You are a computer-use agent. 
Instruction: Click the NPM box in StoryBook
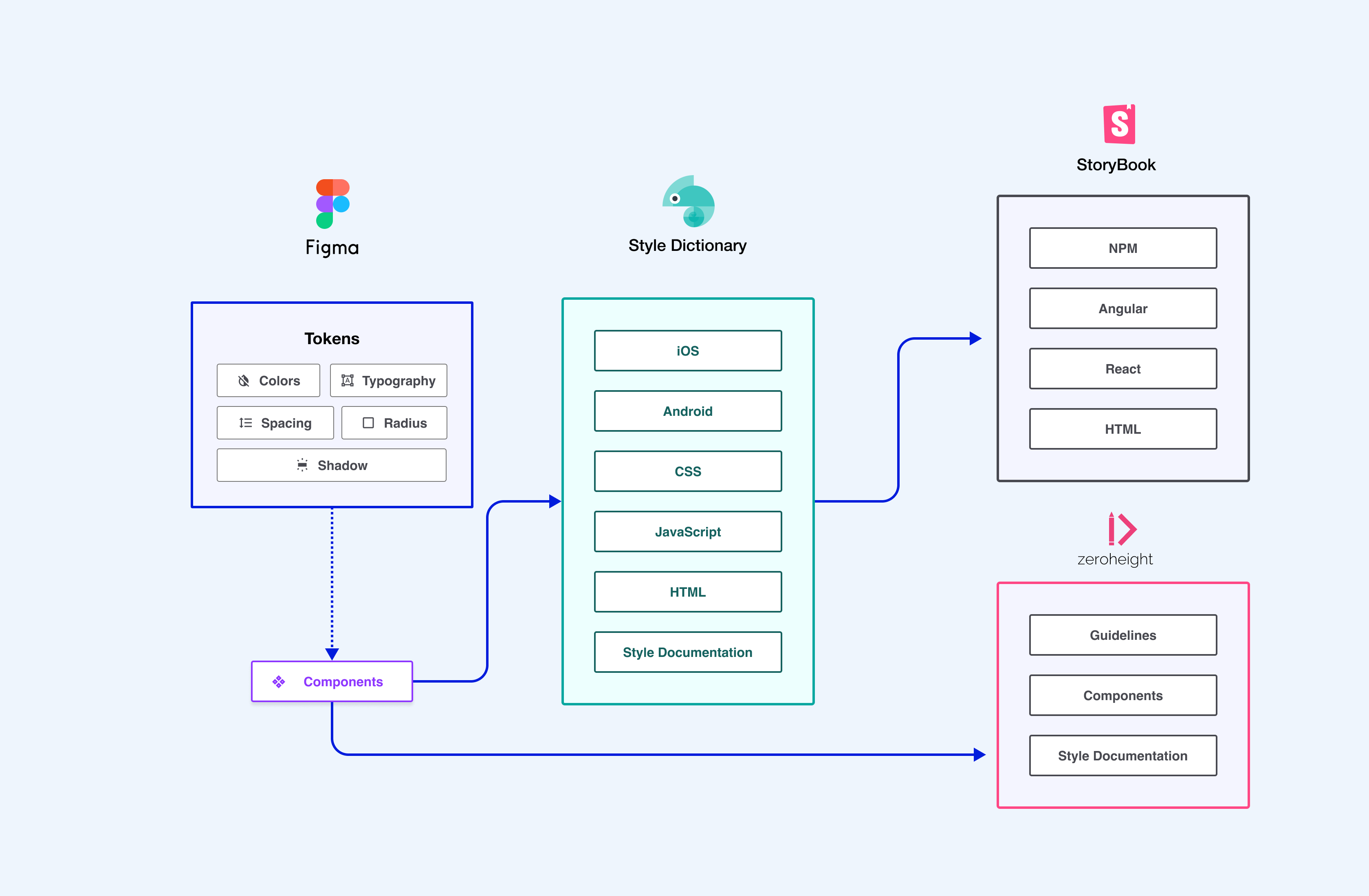tap(1123, 248)
